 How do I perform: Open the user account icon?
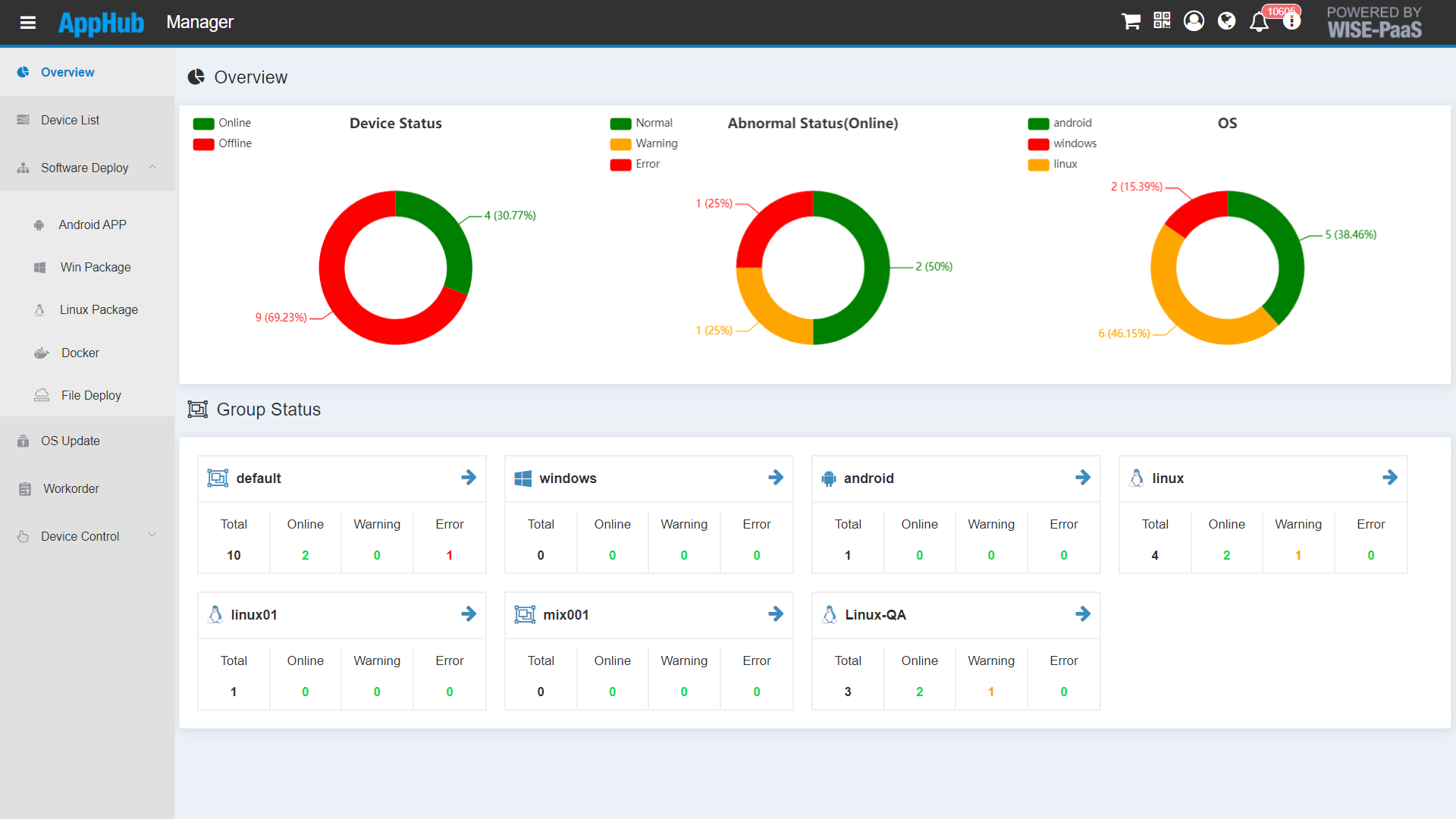[x=1194, y=21]
